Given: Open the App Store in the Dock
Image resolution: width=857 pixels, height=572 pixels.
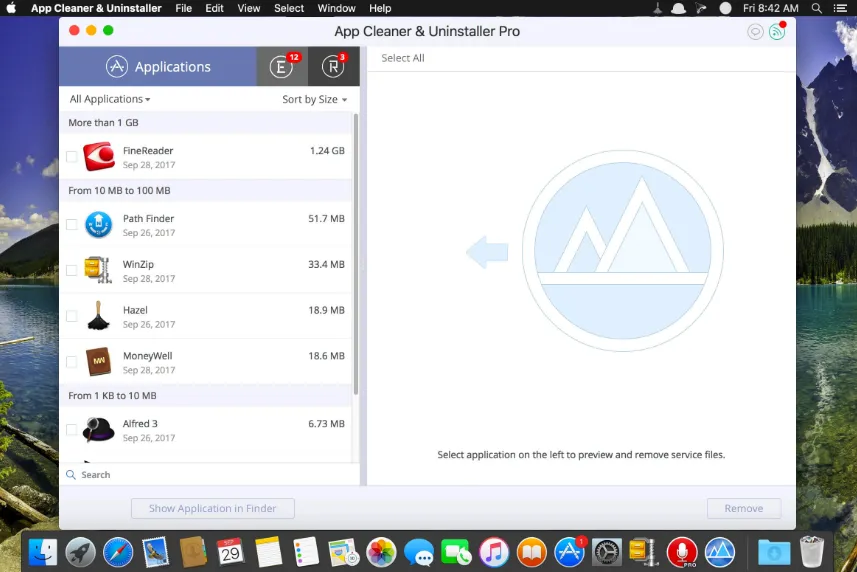Looking at the screenshot, I should point(570,552).
